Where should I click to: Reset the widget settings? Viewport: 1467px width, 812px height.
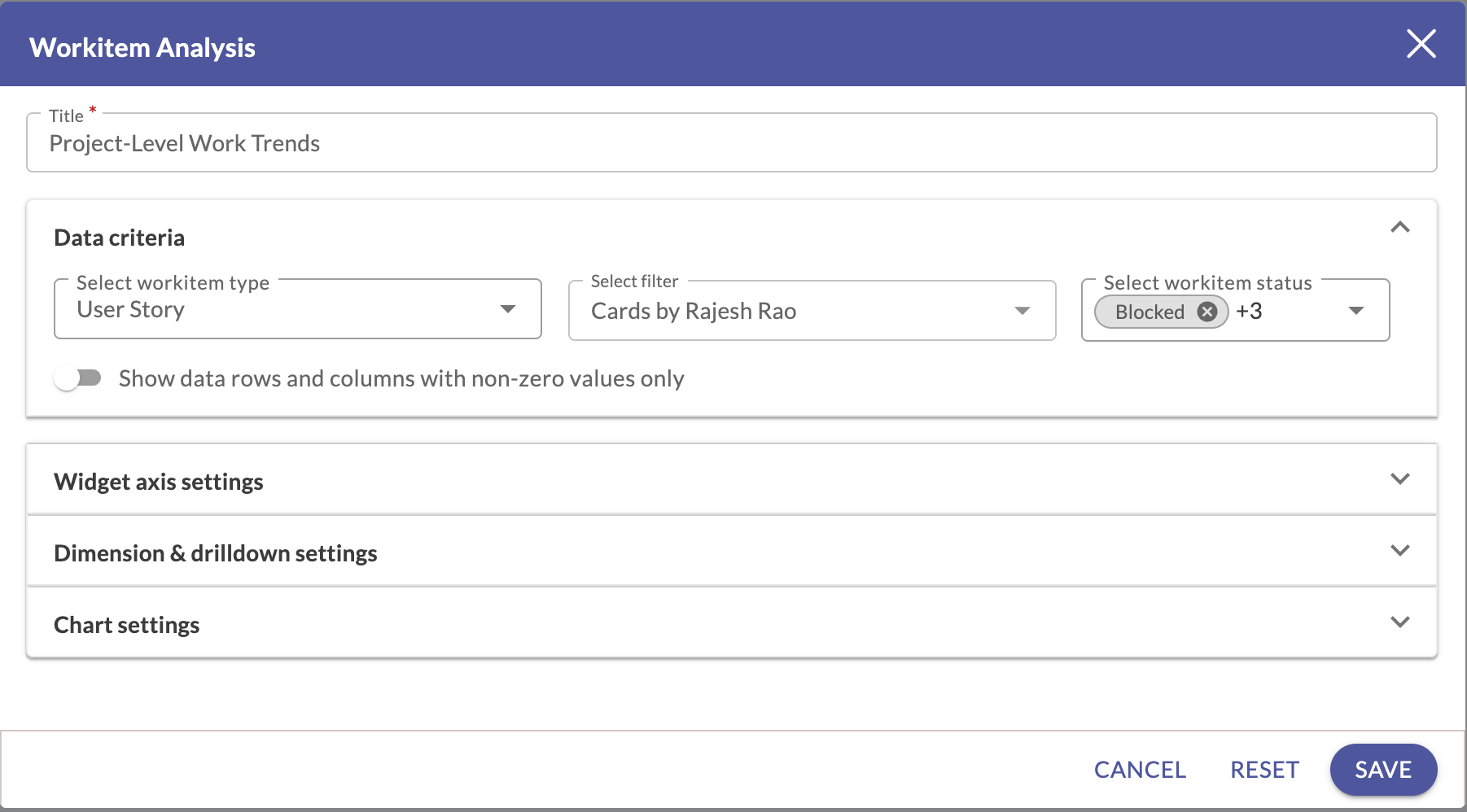point(1263,769)
